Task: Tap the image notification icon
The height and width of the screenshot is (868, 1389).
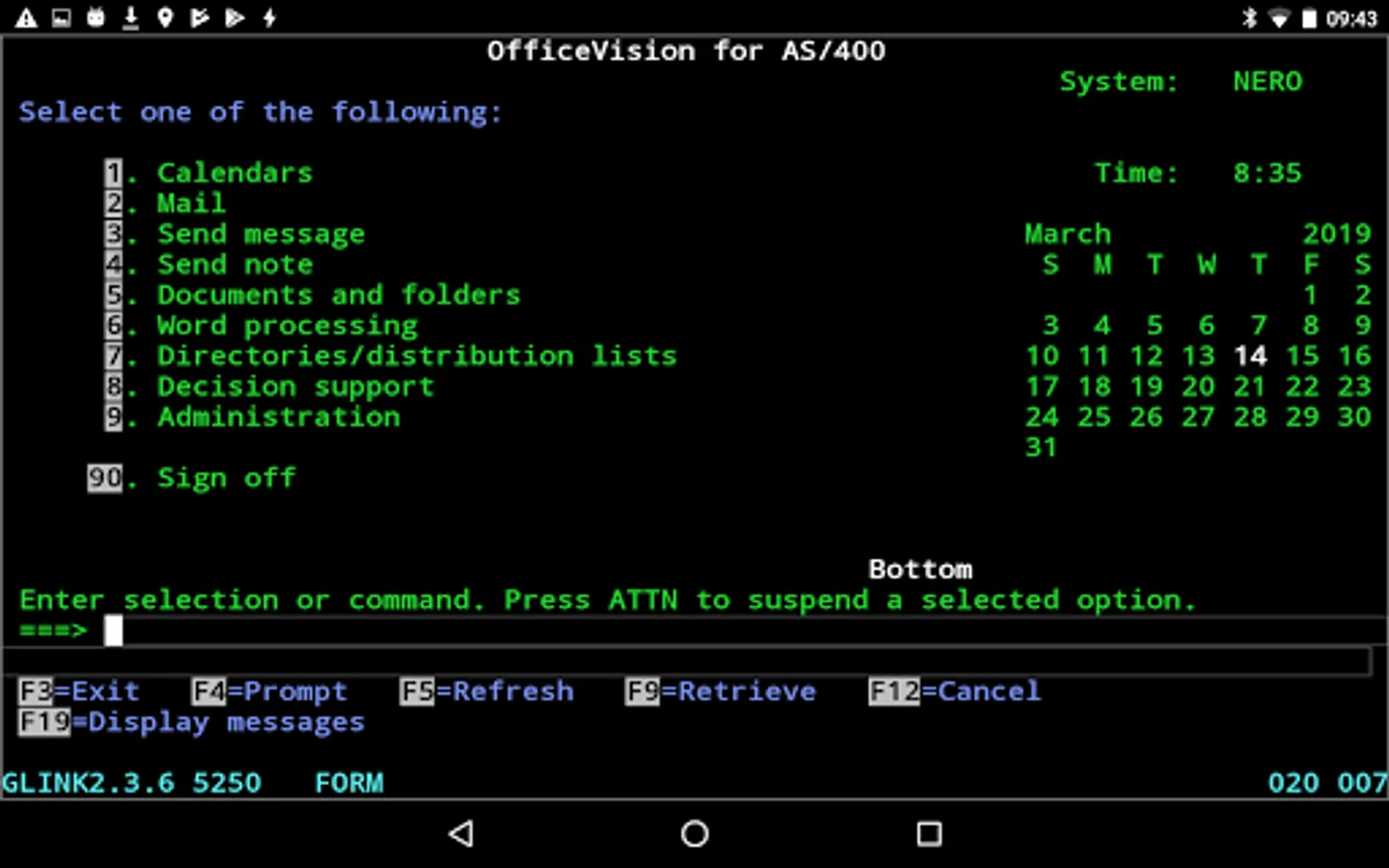Action: click(61, 17)
